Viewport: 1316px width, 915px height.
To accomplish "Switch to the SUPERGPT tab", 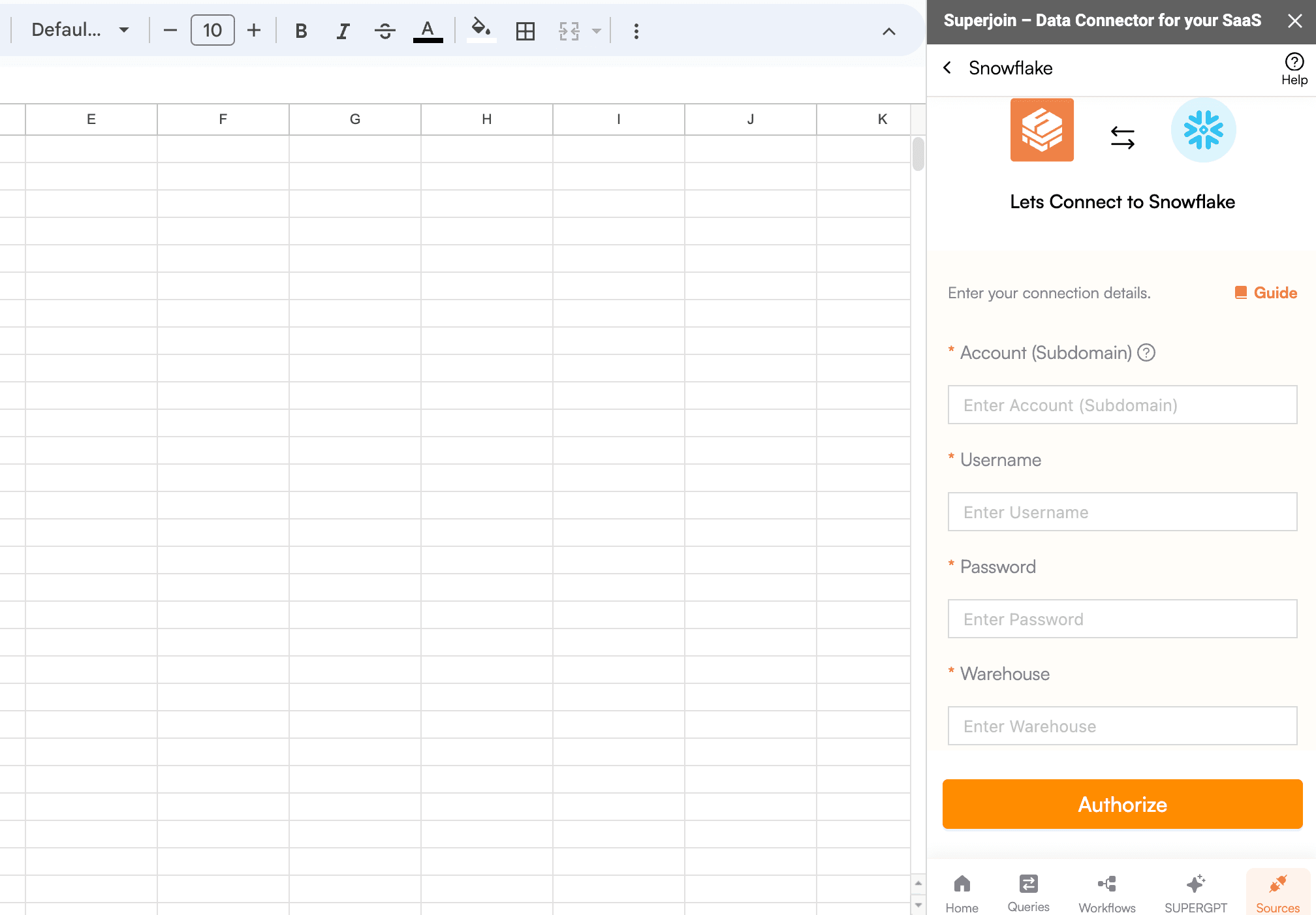I will [x=1196, y=893].
